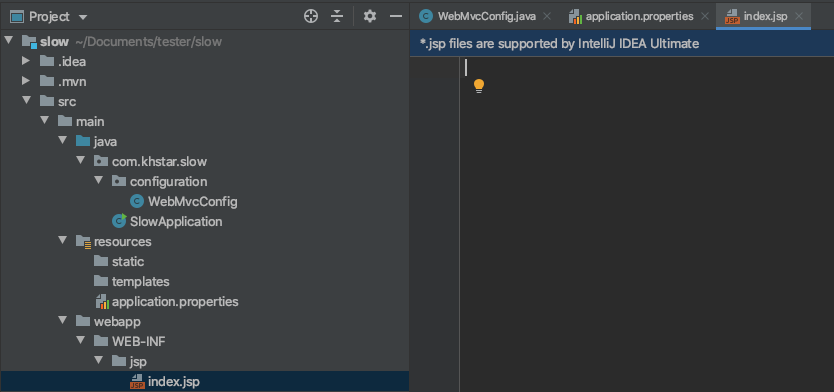Screen dimensions: 834x392
Task: Collapse the configuration package
Action: 98,181
